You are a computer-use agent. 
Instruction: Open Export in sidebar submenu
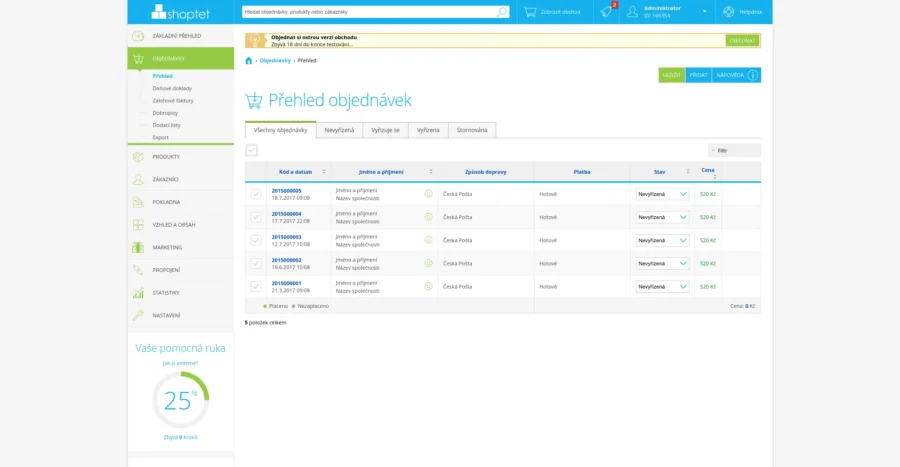click(x=161, y=138)
